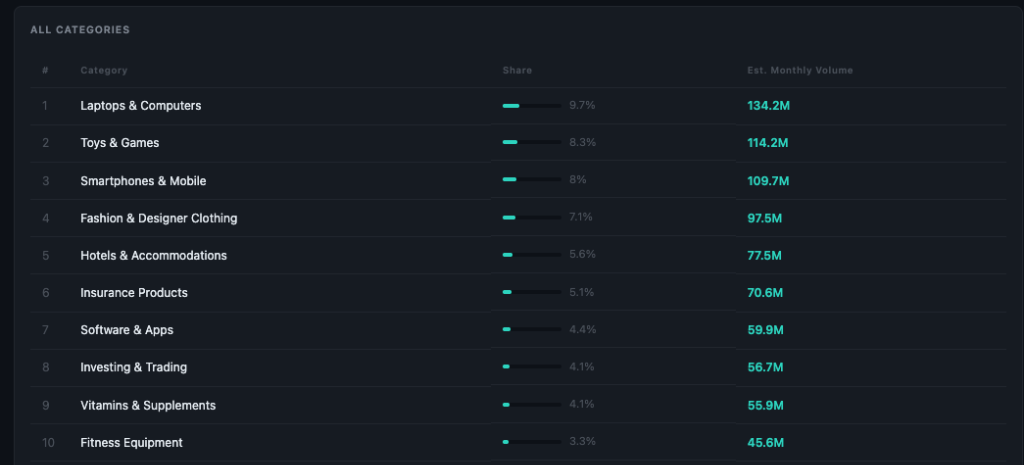The image size is (1024, 465).
Task: Click the 77.5M monthly volume value
Action: click(x=765, y=256)
